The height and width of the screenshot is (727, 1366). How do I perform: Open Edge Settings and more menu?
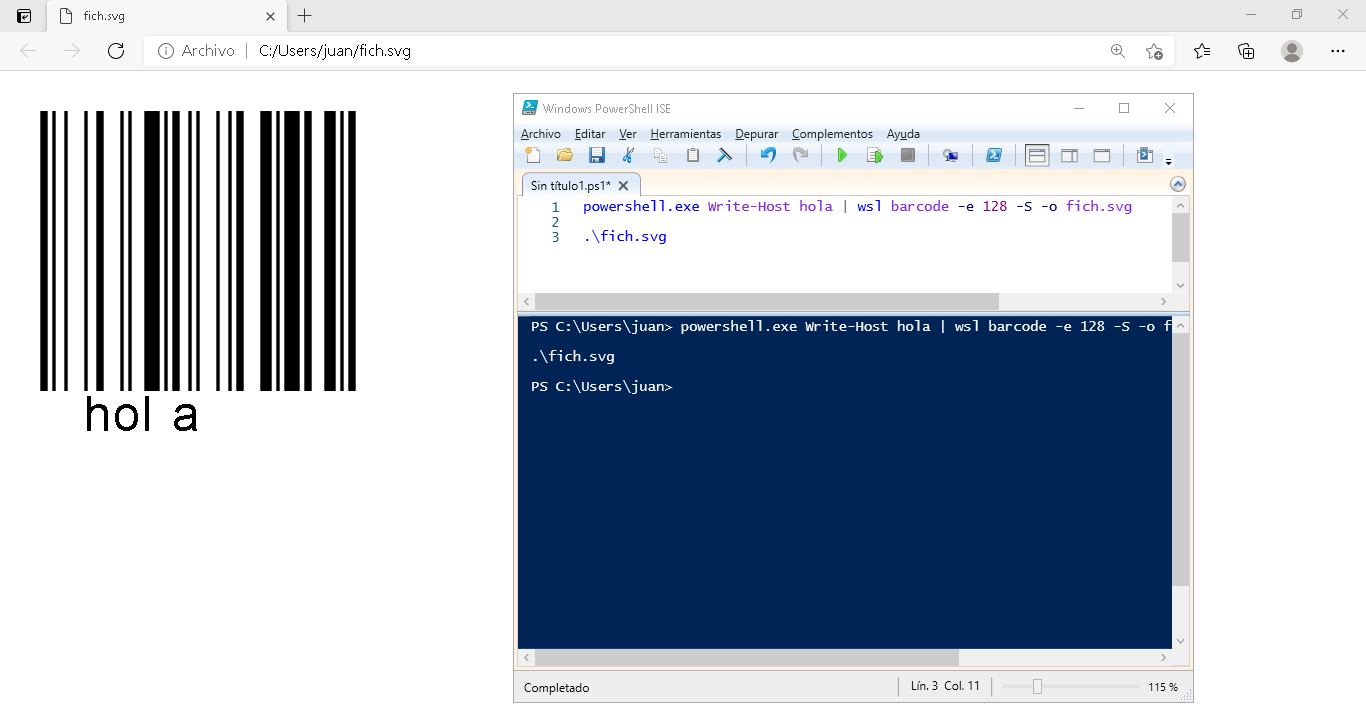tap(1338, 51)
